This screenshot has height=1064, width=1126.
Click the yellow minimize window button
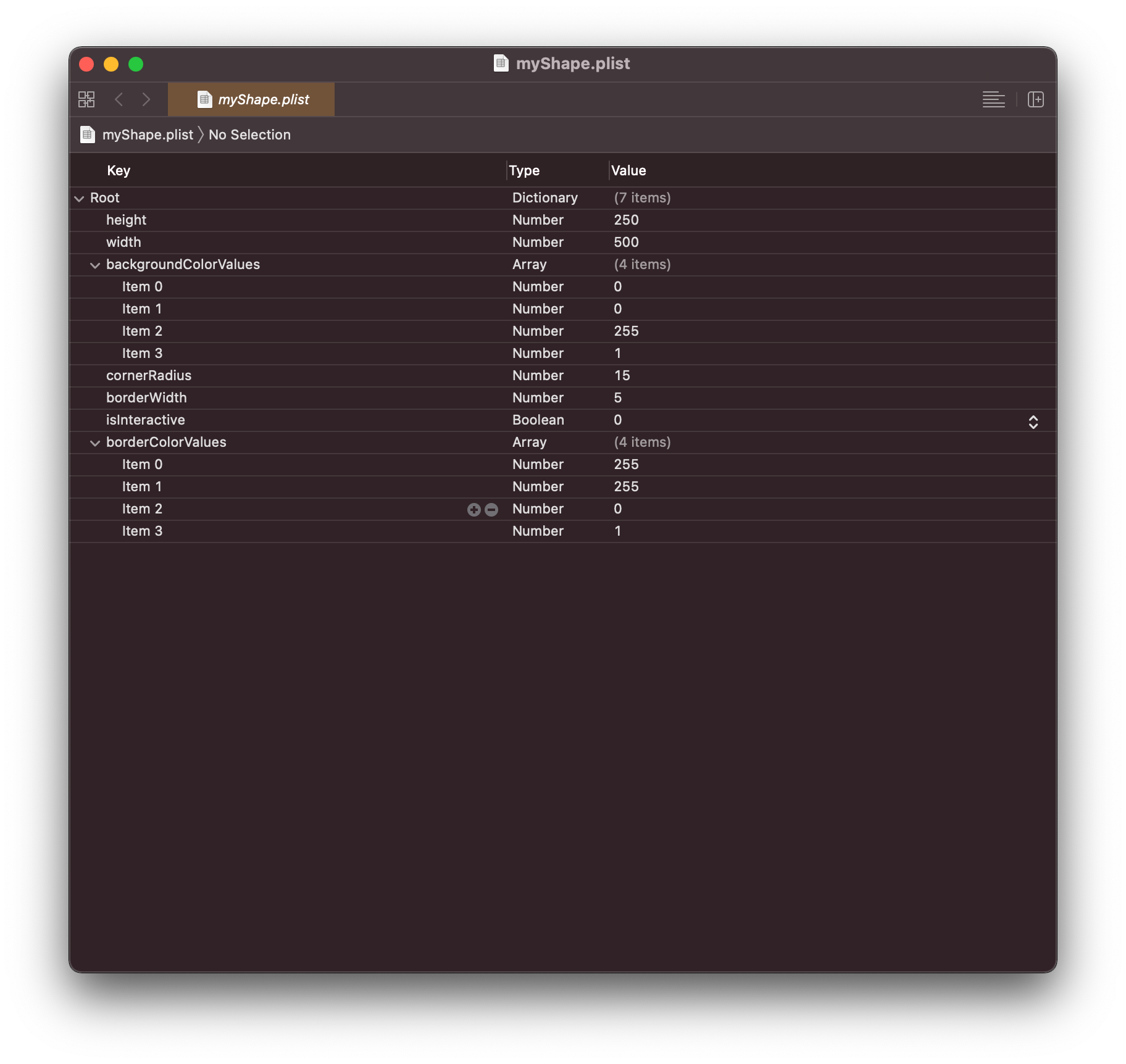pyautogui.click(x=111, y=64)
